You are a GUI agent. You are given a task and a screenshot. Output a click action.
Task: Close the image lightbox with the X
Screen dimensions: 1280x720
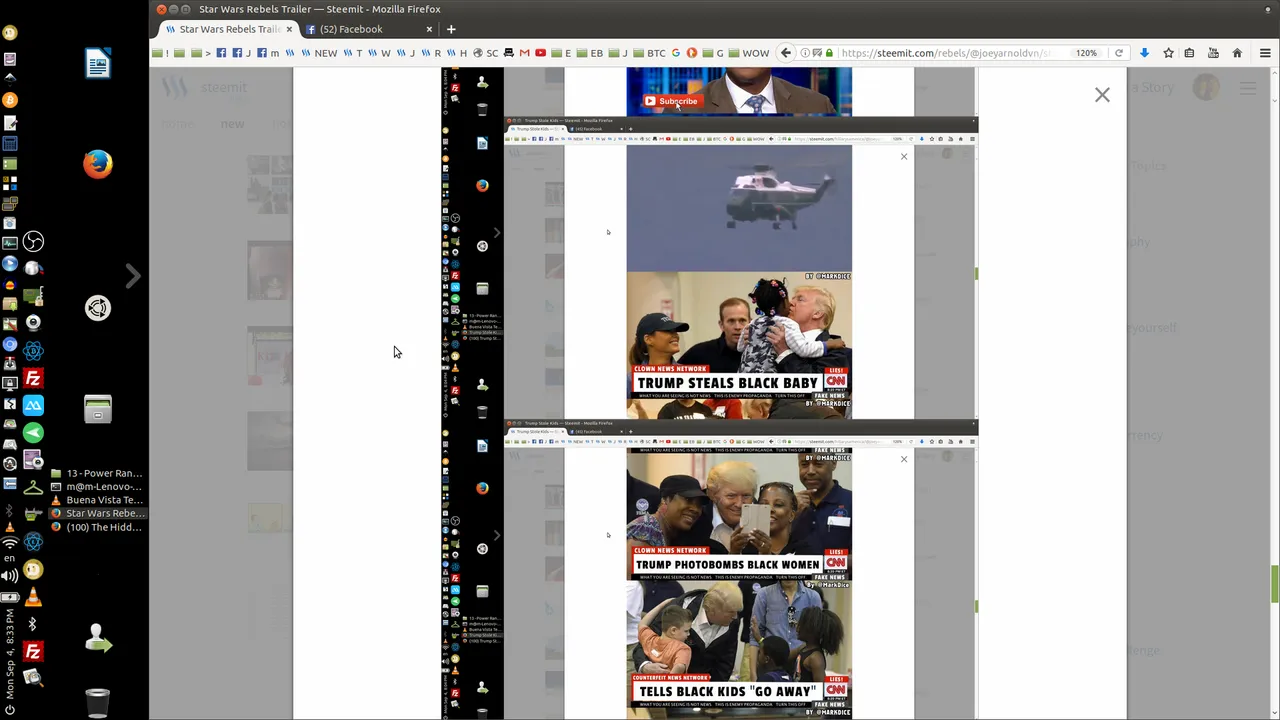pyautogui.click(x=1102, y=95)
